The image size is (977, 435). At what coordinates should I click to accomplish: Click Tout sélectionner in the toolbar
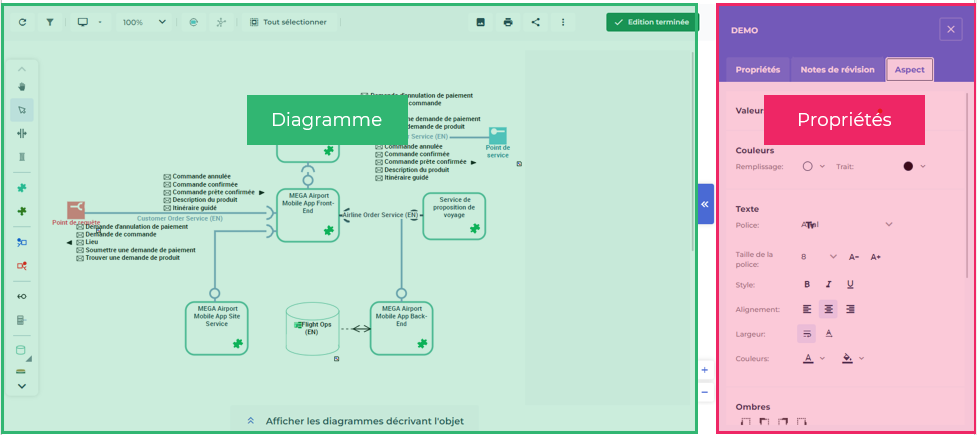point(288,22)
